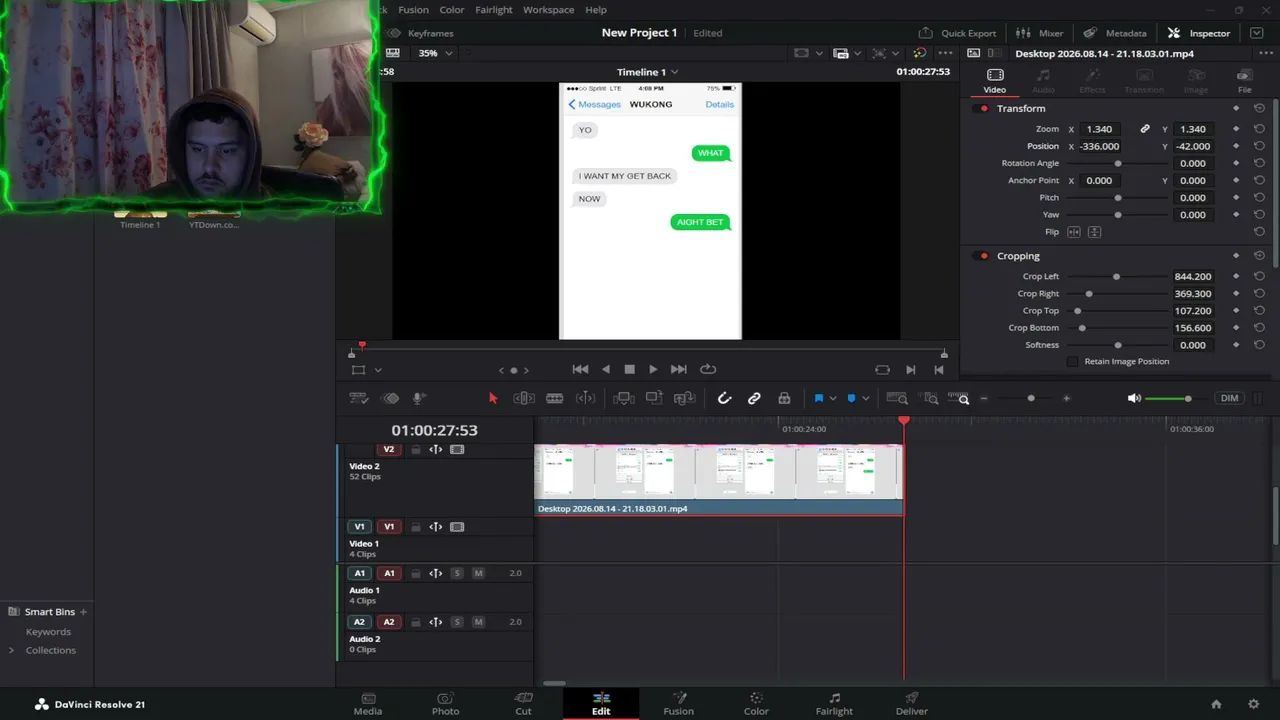Open marker color dropdown arrow
Image resolution: width=1280 pixels, height=720 pixels.
click(x=865, y=398)
